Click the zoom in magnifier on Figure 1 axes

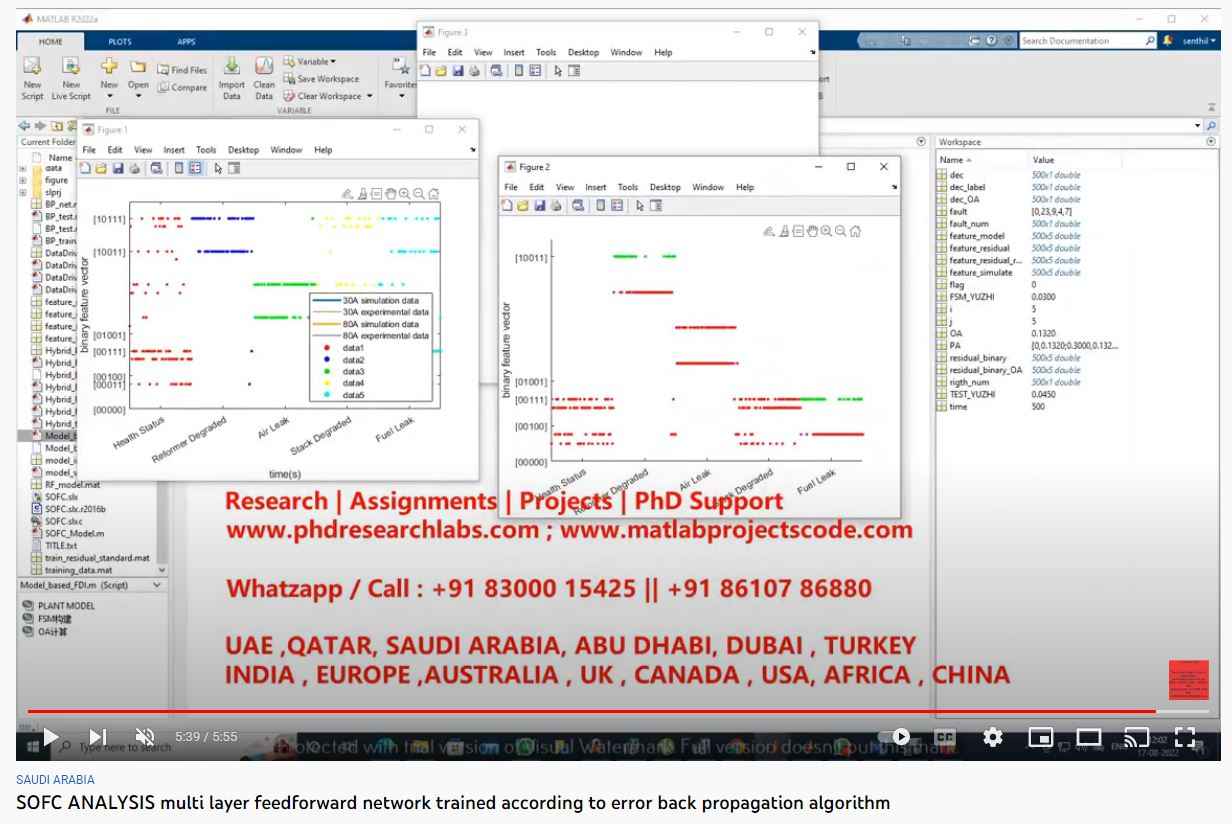click(404, 194)
